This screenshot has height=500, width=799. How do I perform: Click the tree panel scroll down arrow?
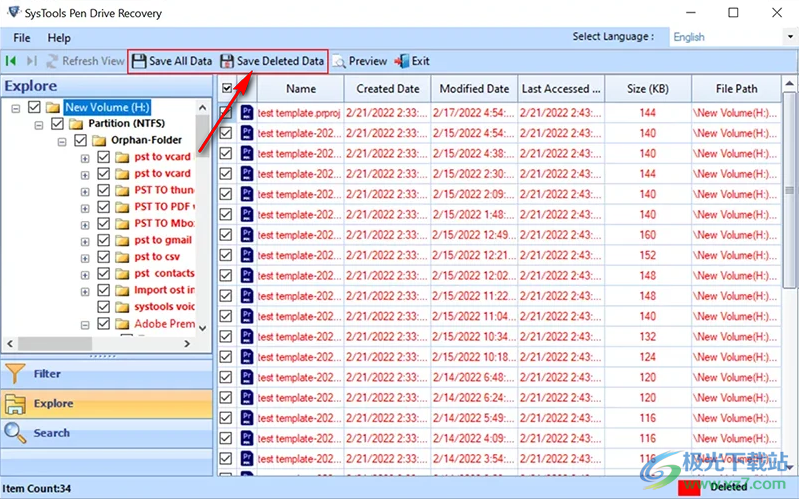(x=202, y=328)
